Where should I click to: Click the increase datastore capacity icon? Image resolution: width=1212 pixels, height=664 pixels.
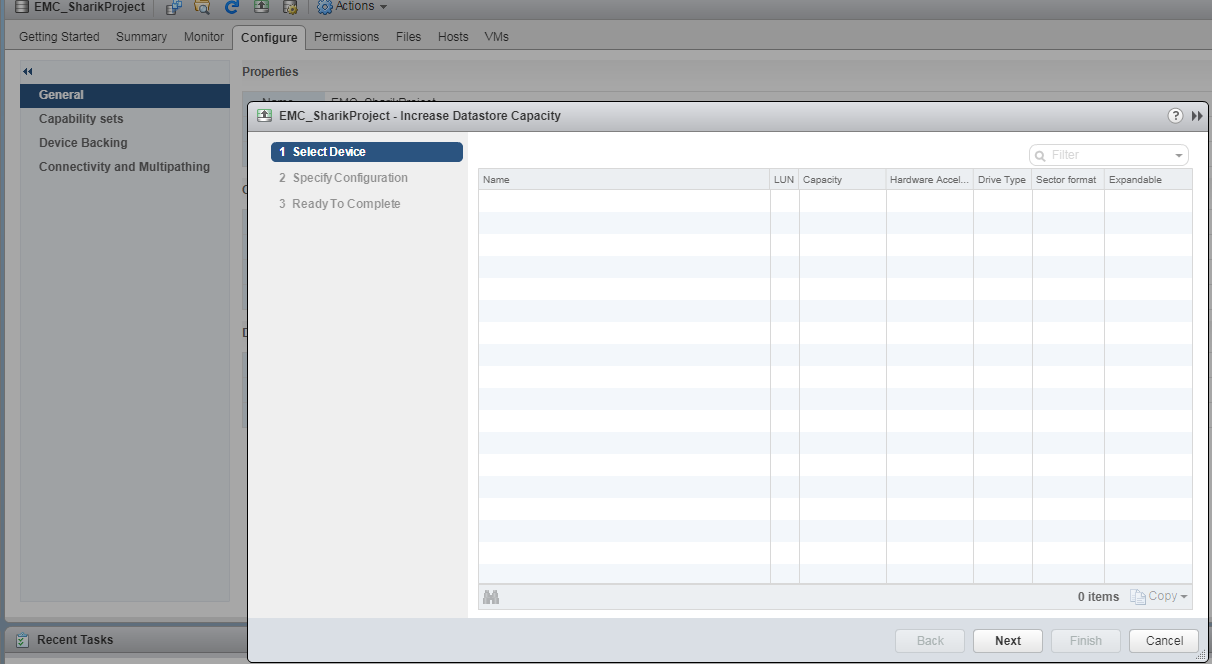260,7
